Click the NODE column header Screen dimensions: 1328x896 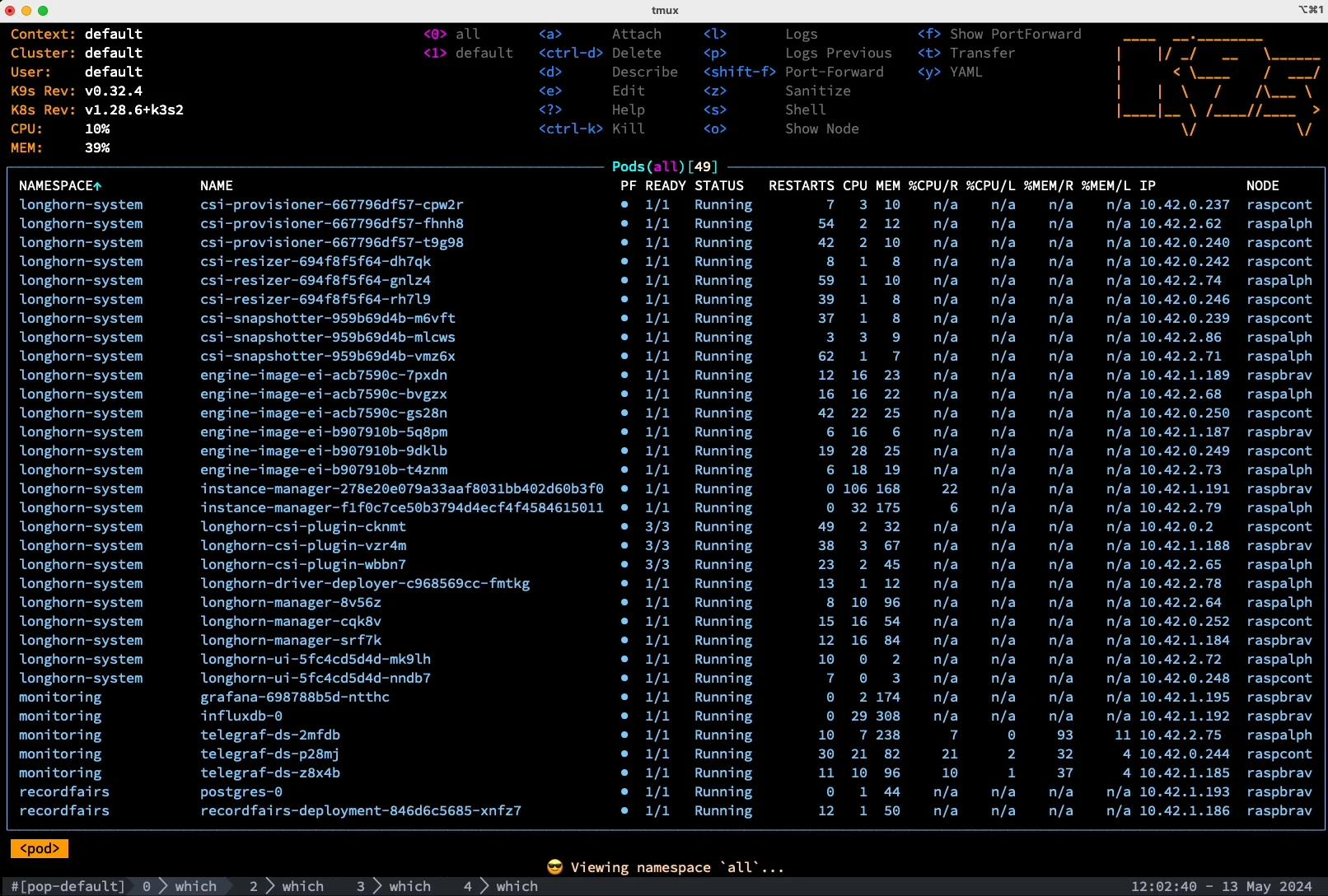pos(1263,186)
